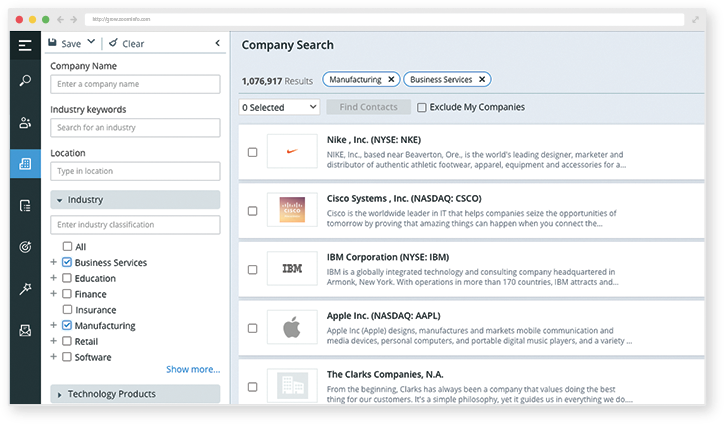Uncheck the Manufacturing checkbox
Image resolution: width=724 pixels, height=424 pixels.
point(67,325)
